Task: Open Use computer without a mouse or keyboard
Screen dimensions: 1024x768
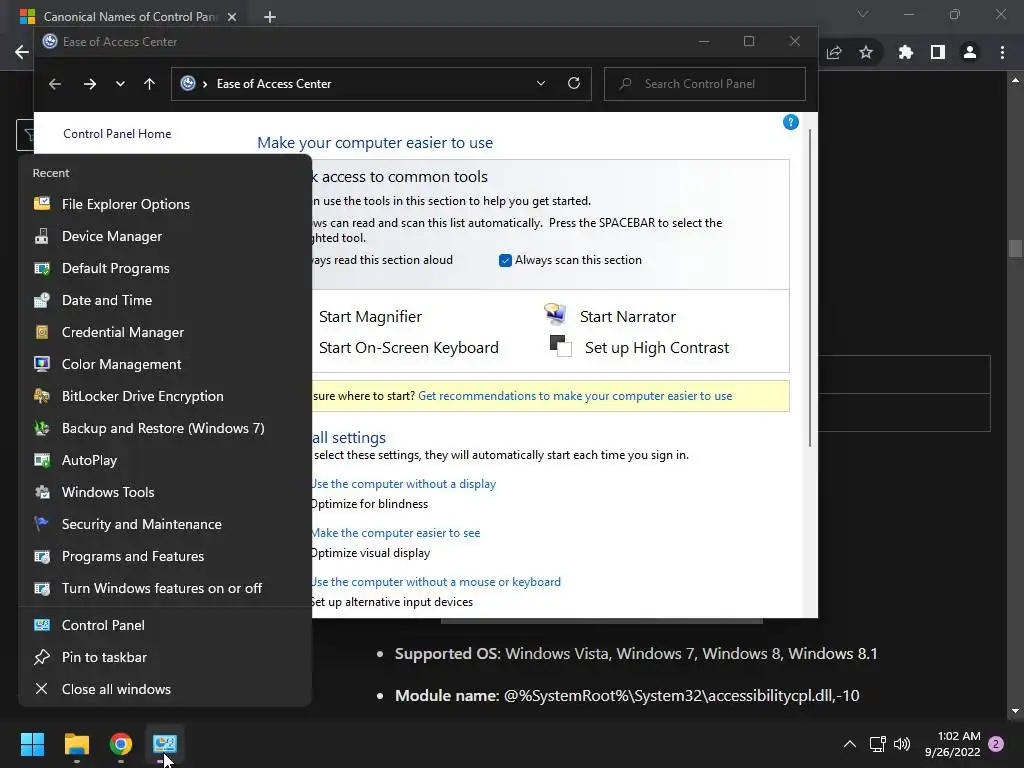Action: pos(436,582)
